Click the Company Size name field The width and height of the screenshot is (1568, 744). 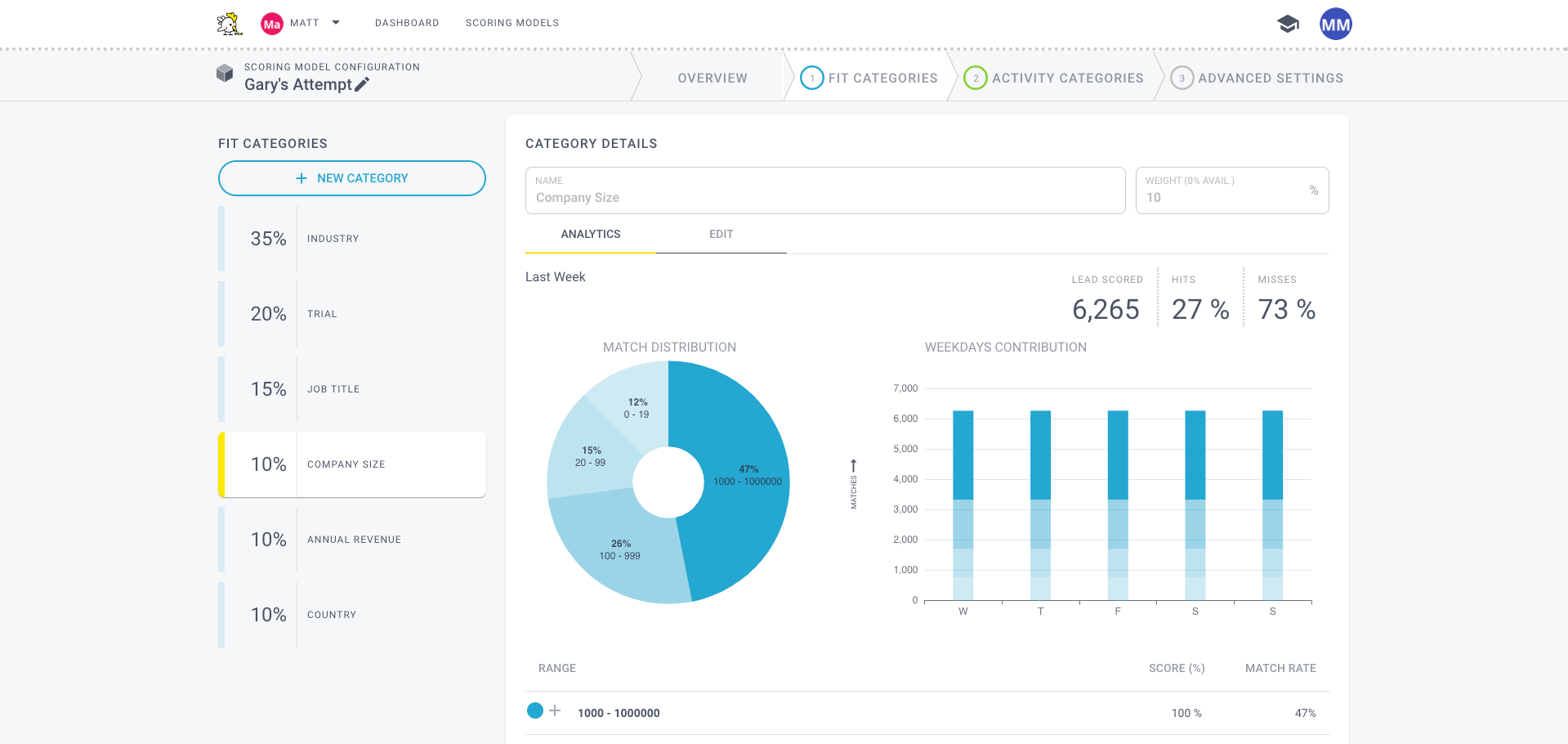(825, 197)
